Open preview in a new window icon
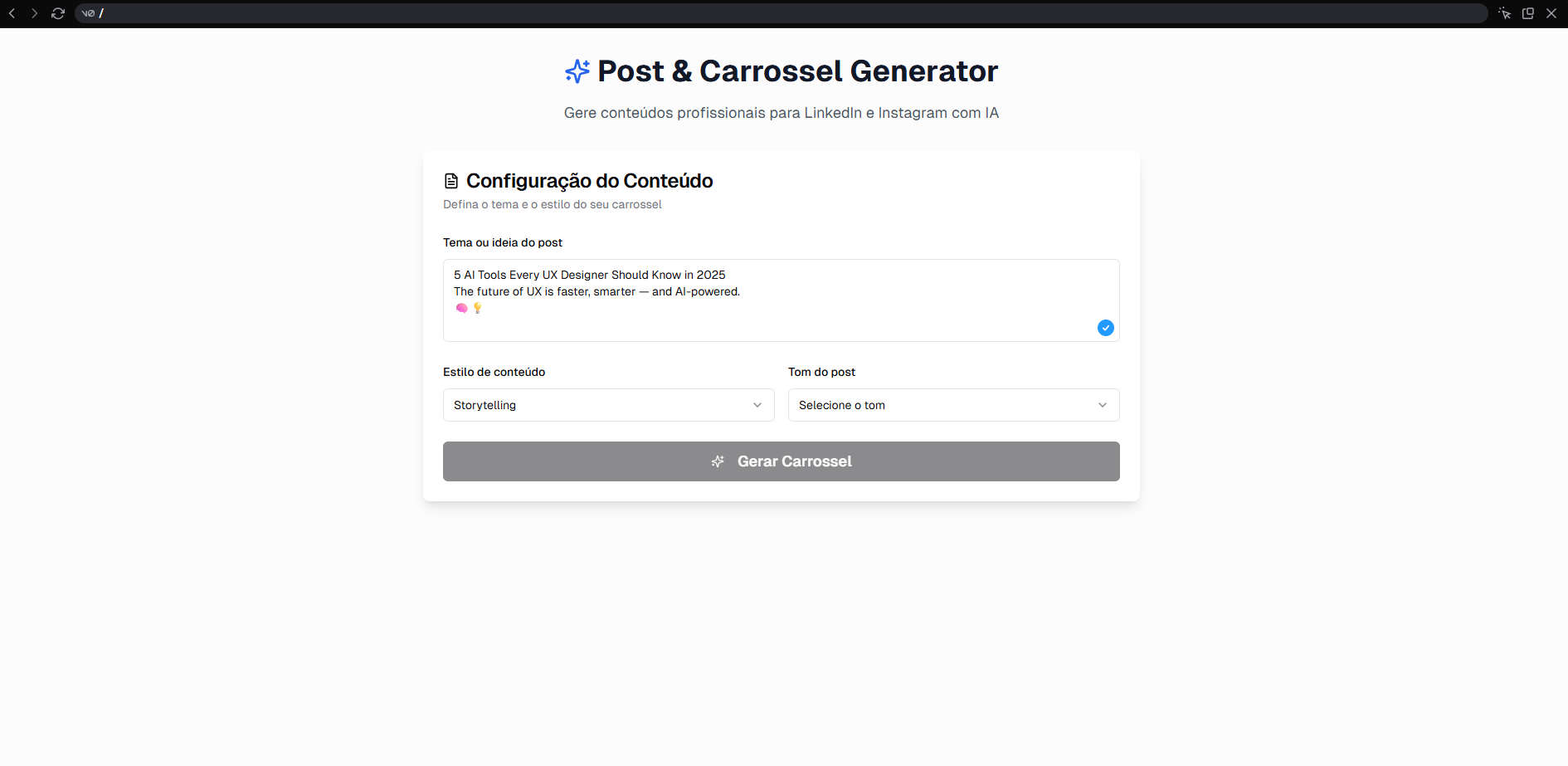The image size is (1568, 766). [1527, 13]
